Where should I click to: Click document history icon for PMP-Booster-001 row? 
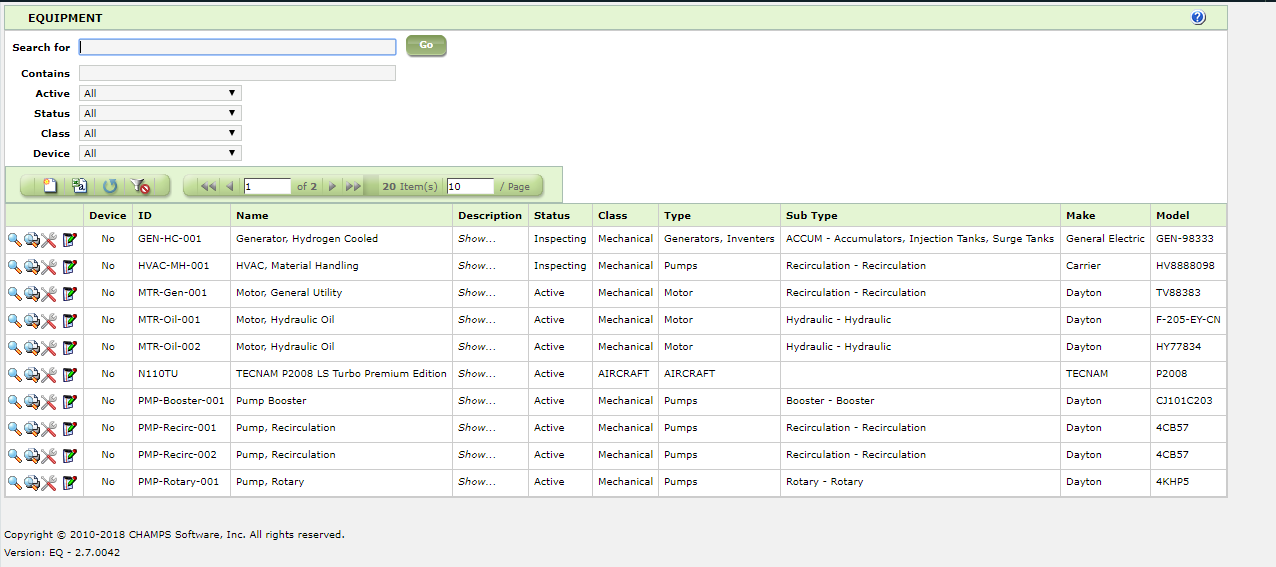[x=31, y=402]
